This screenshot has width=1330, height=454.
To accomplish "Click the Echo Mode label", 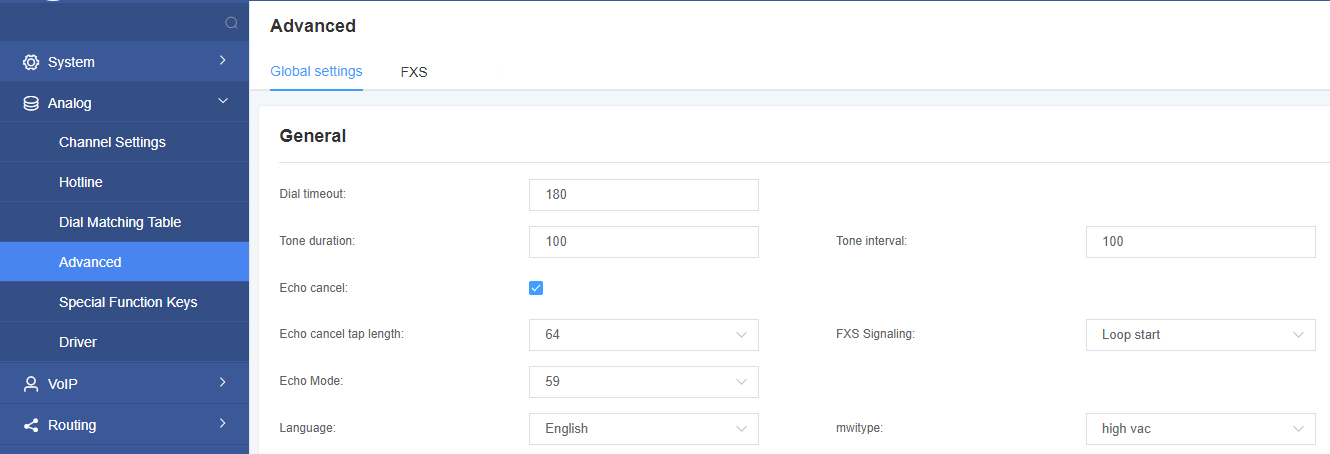I will point(312,381).
